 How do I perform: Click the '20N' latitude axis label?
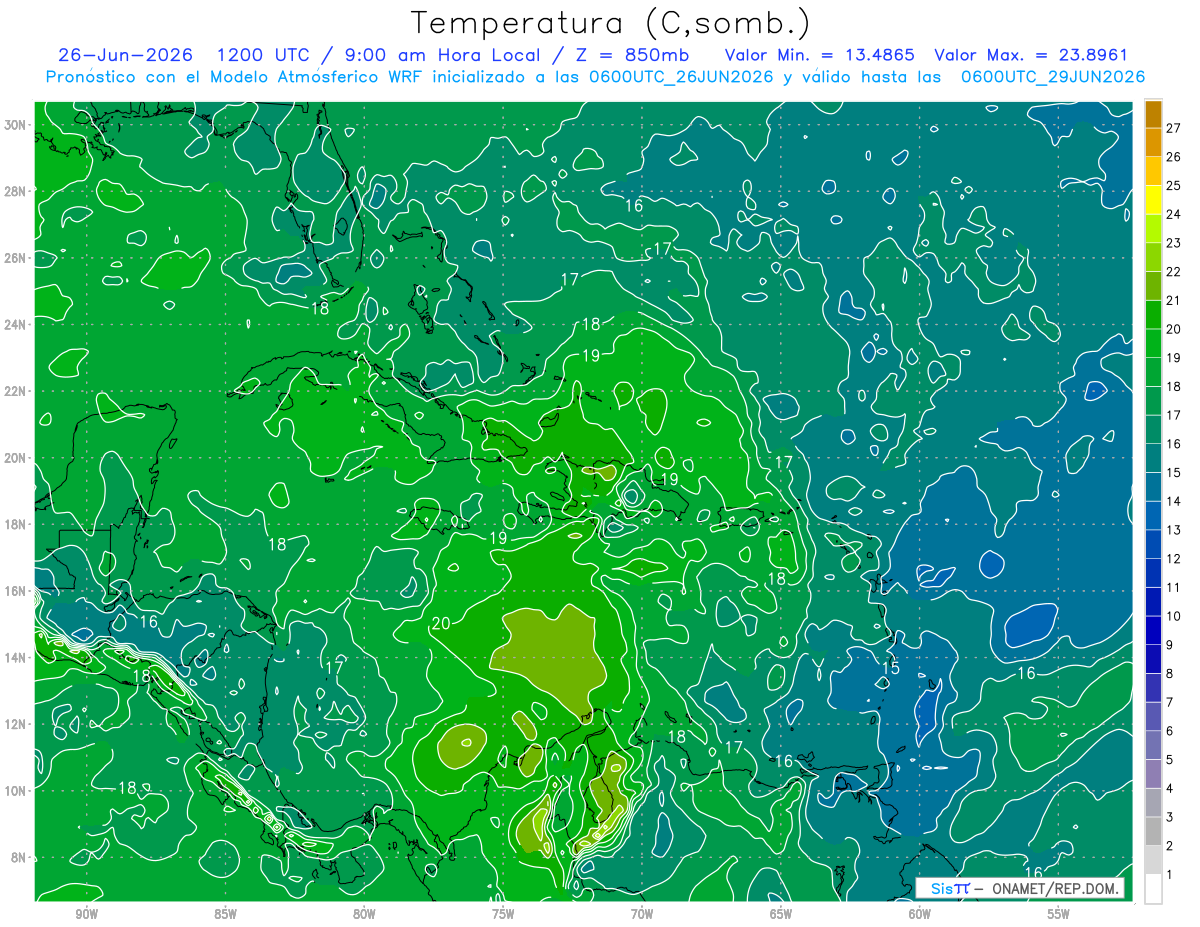point(16,458)
